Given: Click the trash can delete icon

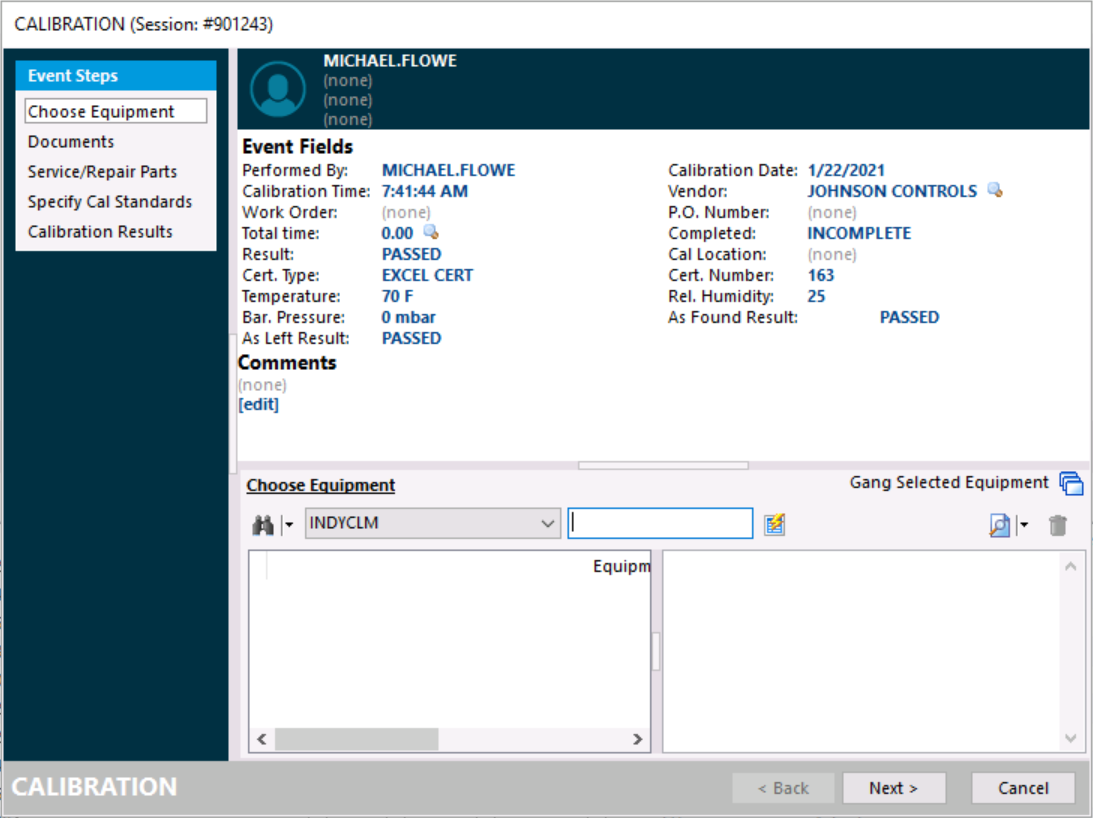Looking at the screenshot, I should pos(1058,525).
